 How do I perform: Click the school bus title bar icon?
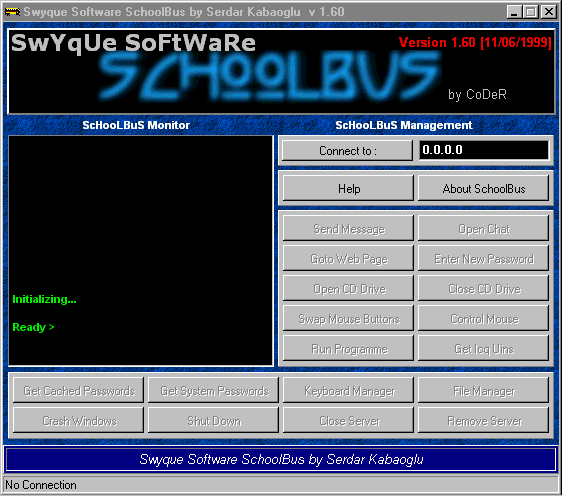12,12
